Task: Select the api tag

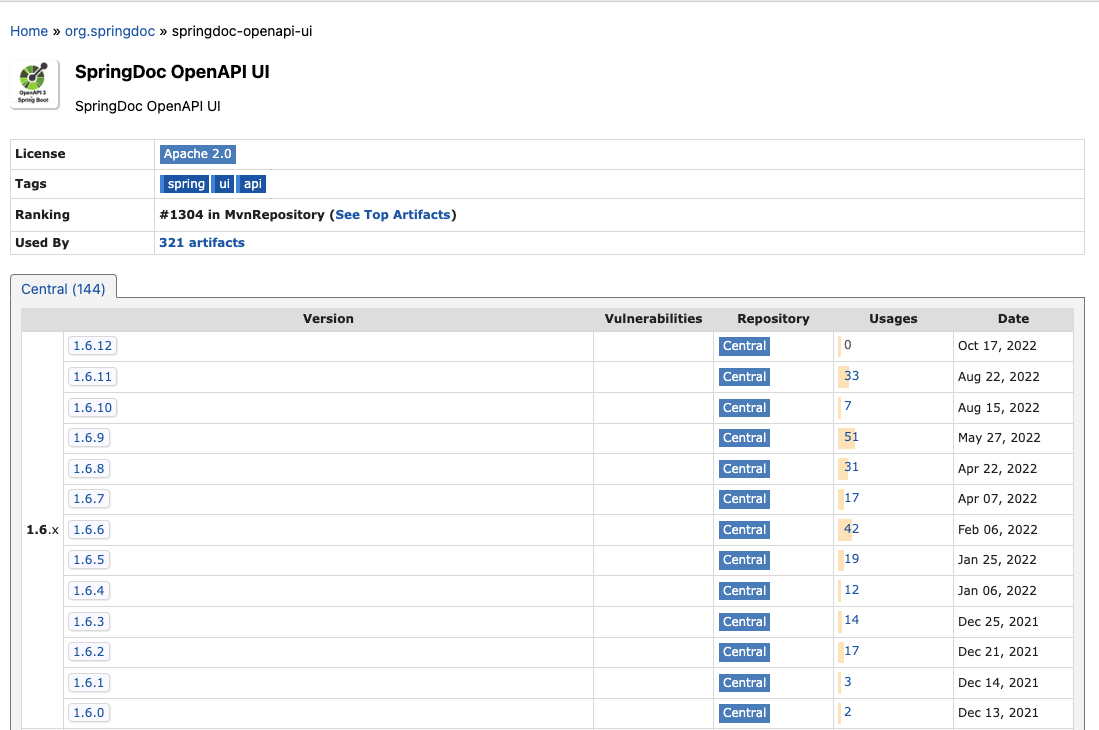Action: click(252, 184)
